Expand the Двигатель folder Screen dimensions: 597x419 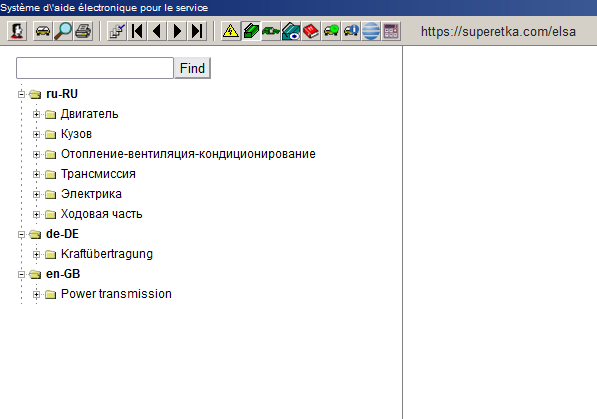point(36,114)
